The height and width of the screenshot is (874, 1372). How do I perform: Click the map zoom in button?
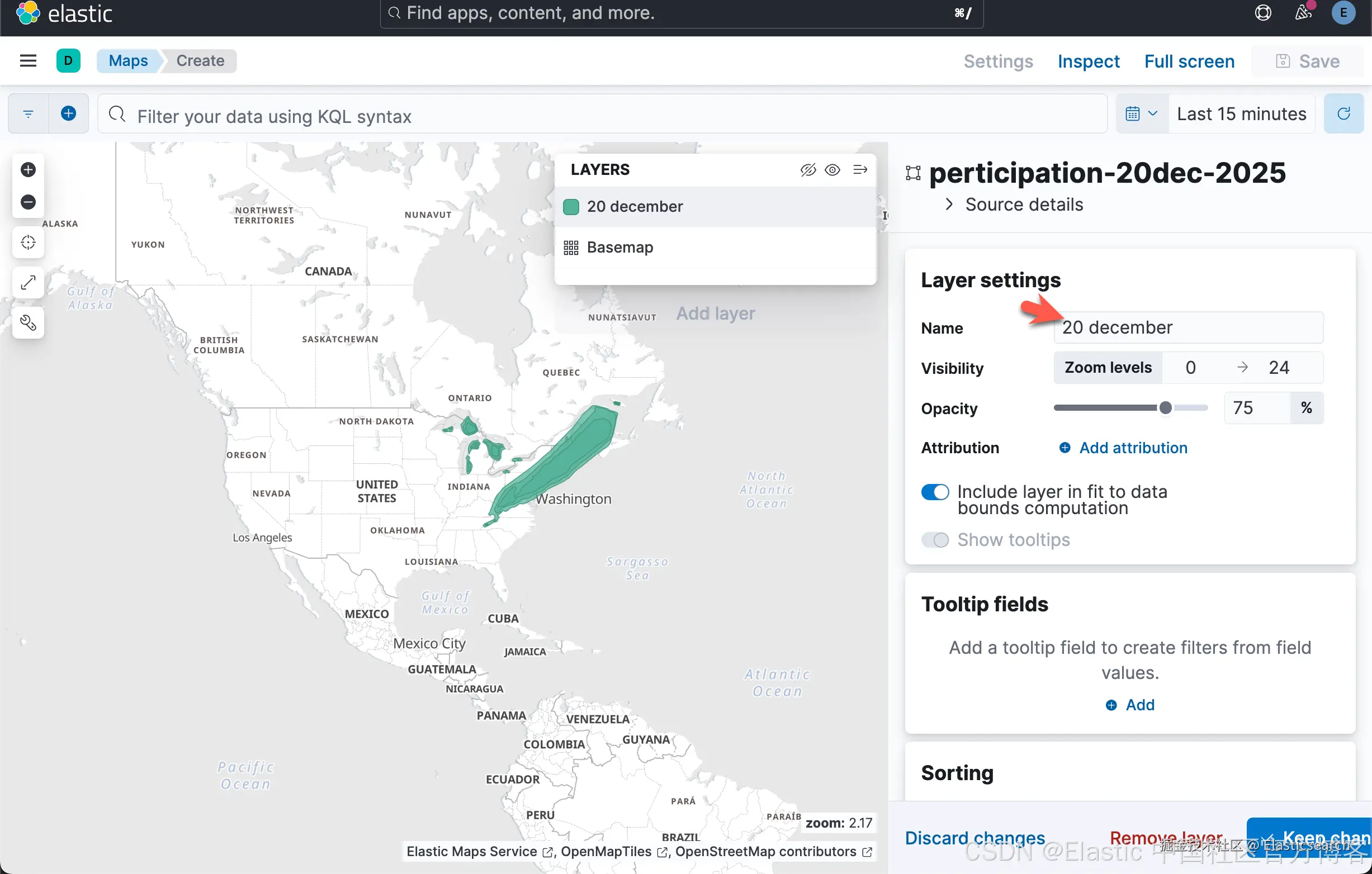point(28,169)
